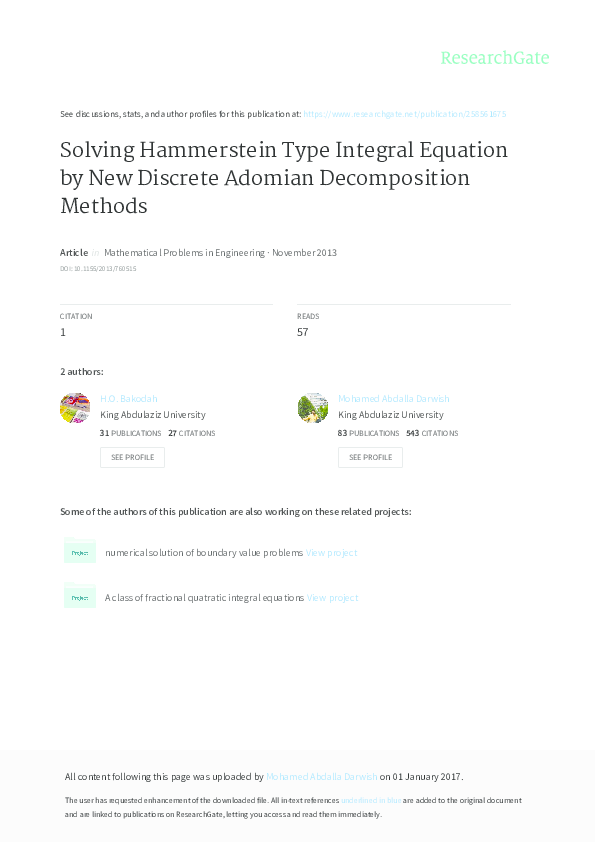Click View project for boundary value problems

pyautogui.click(x=331, y=552)
